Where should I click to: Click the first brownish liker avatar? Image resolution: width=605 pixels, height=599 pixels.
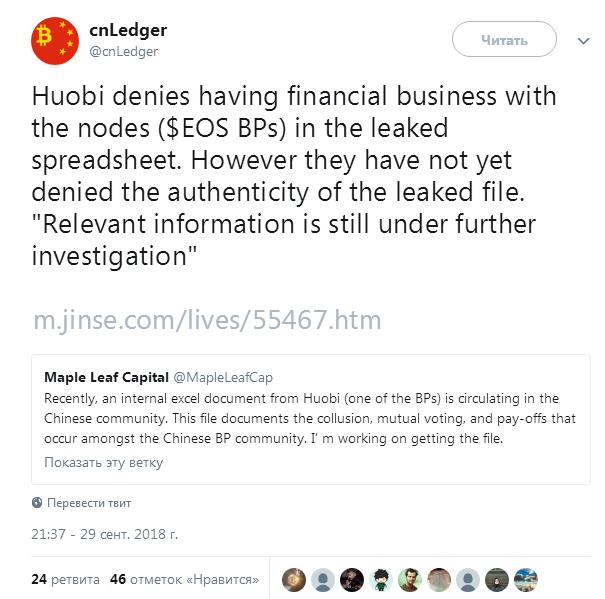point(294,579)
